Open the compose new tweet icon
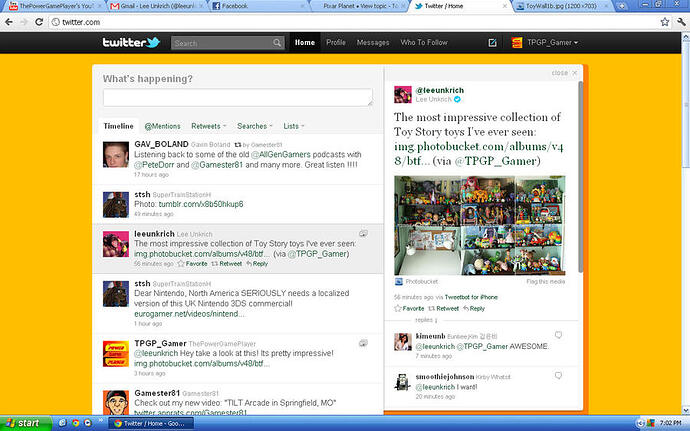The image size is (690, 431). (x=491, y=44)
